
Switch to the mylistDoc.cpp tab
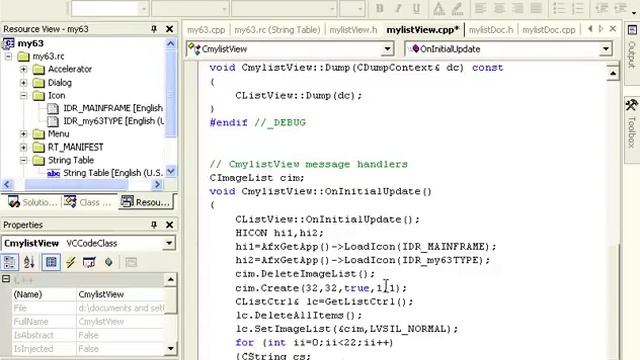coord(549,30)
